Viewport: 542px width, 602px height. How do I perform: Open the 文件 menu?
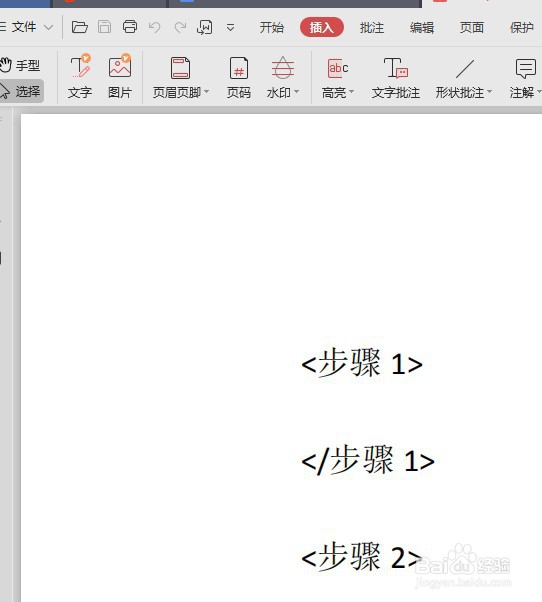tap(23, 27)
